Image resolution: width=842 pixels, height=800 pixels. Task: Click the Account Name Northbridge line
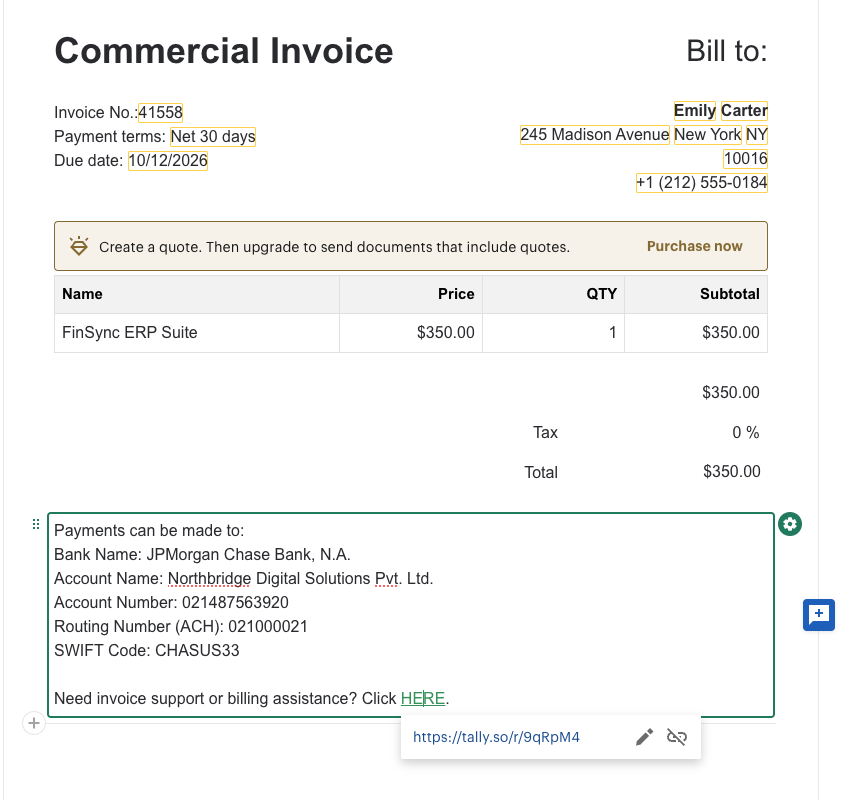(x=244, y=578)
